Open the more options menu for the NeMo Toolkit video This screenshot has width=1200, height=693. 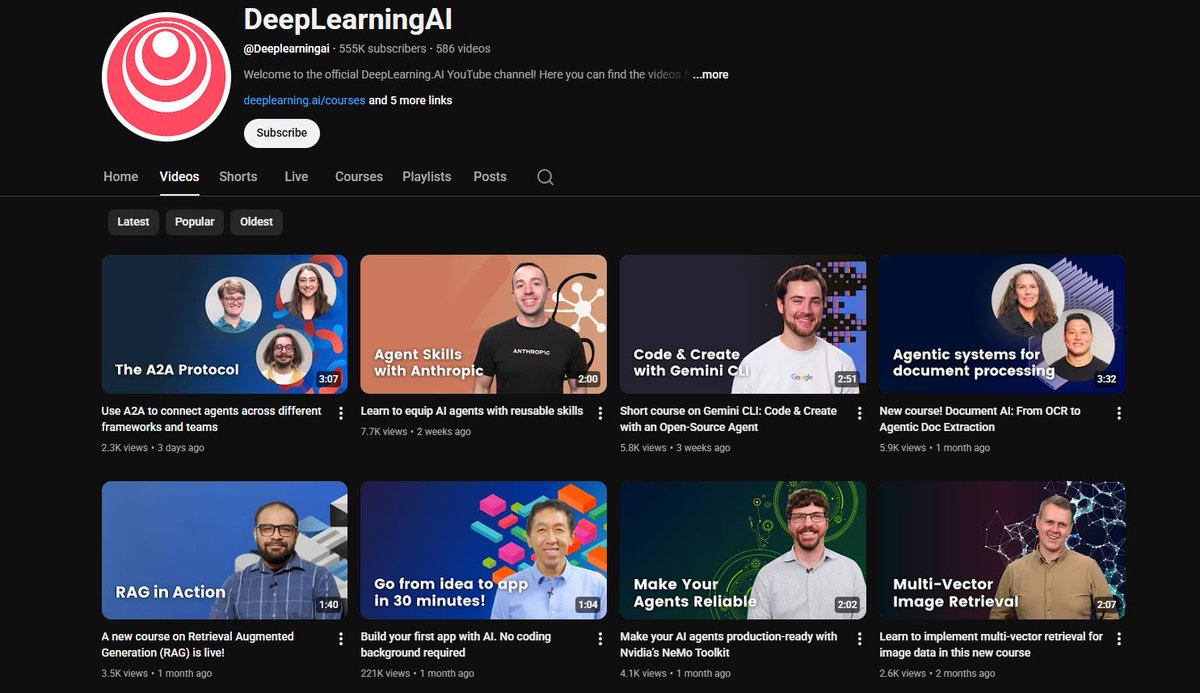coord(859,638)
